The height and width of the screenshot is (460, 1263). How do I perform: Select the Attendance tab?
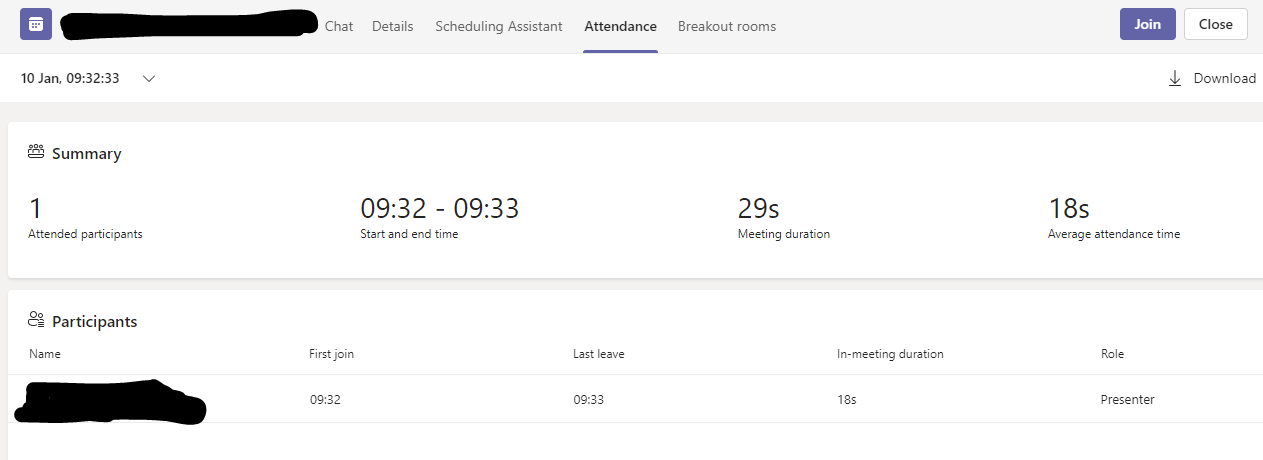(620, 26)
